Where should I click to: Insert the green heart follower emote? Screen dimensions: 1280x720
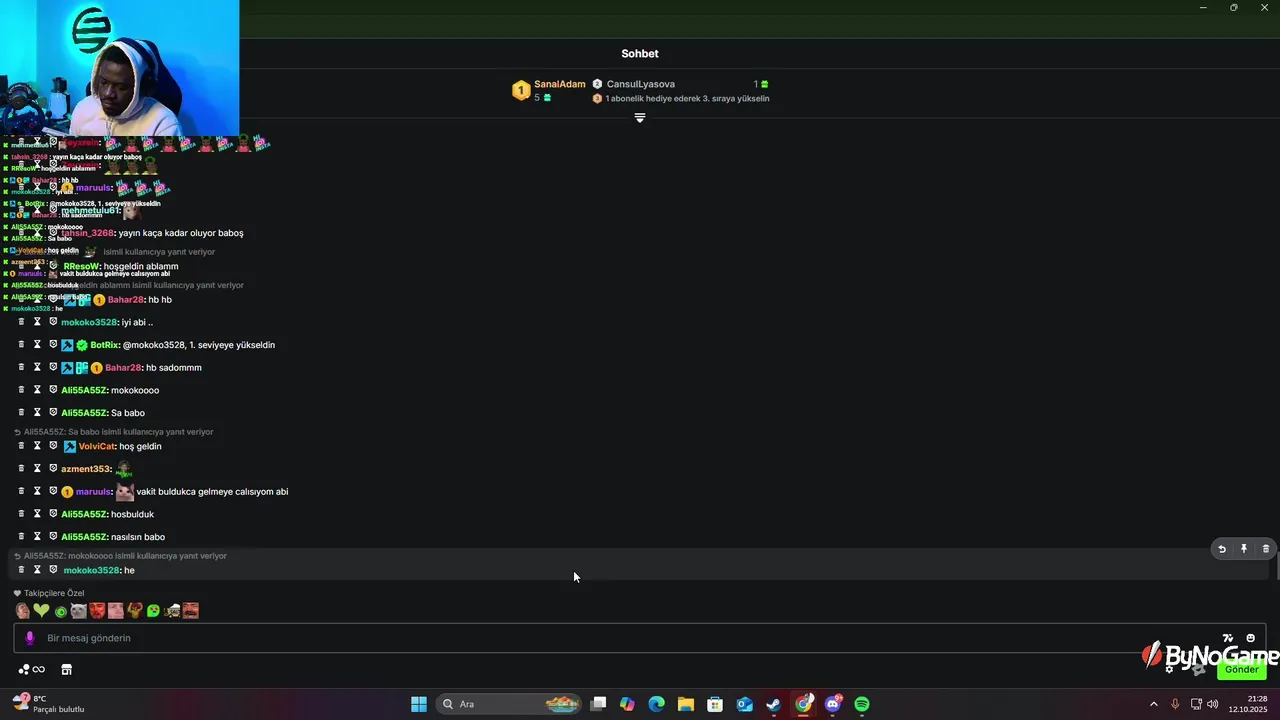(41, 610)
